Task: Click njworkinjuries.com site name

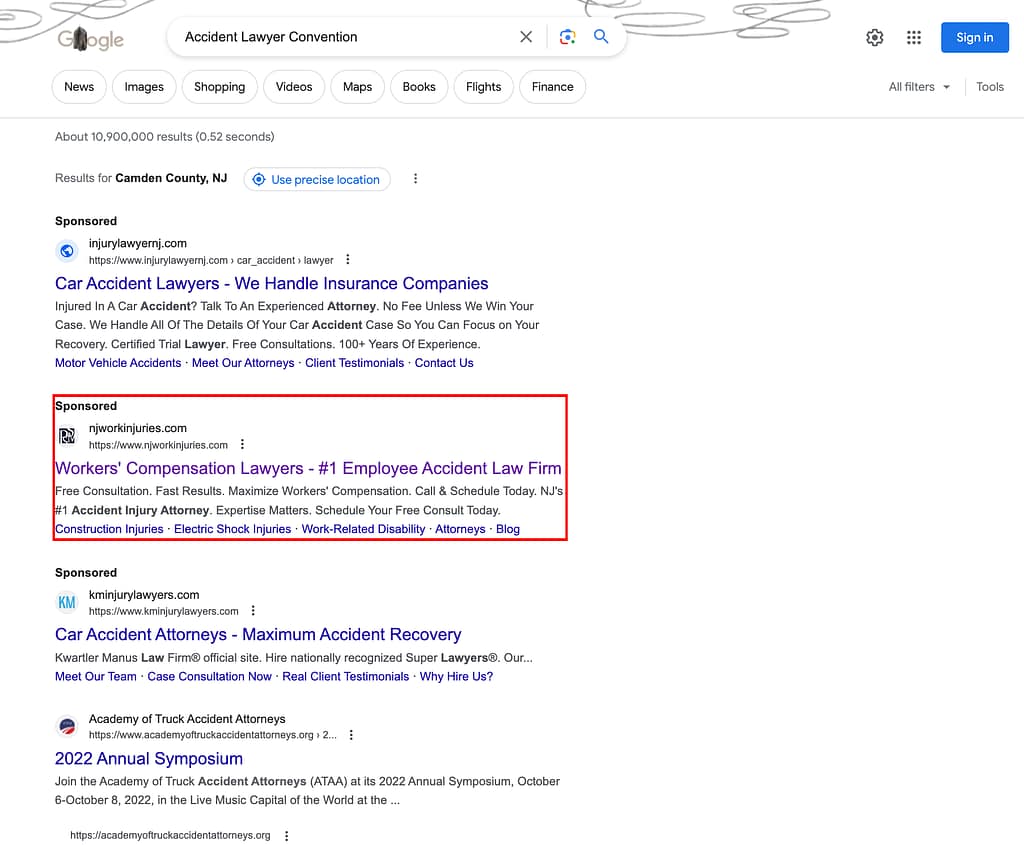Action: point(138,428)
